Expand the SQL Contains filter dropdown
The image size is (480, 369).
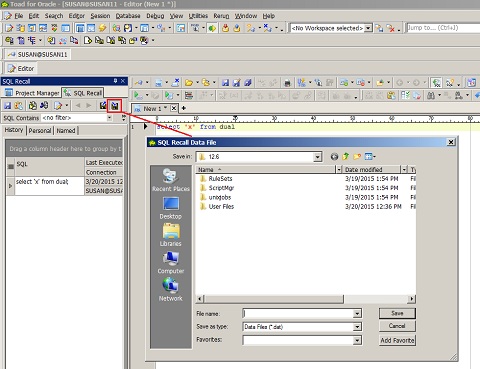click(x=109, y=118)
